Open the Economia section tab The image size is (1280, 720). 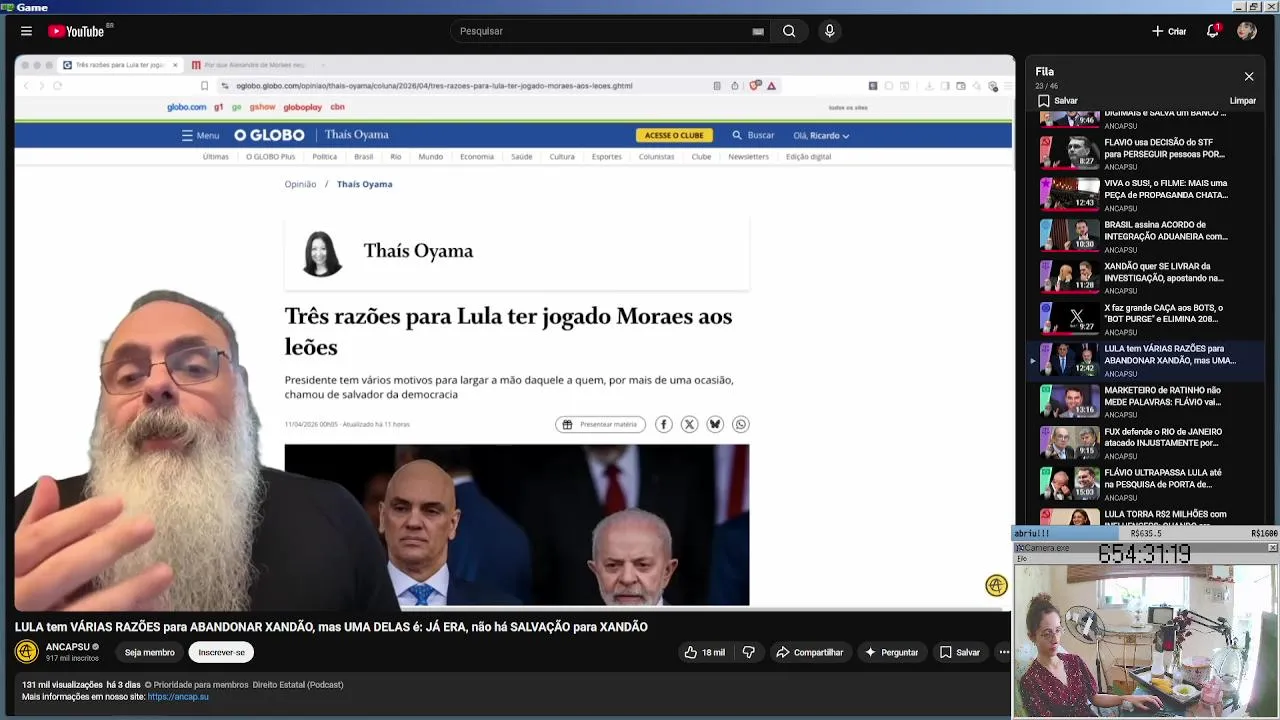(x=477, y=156)
